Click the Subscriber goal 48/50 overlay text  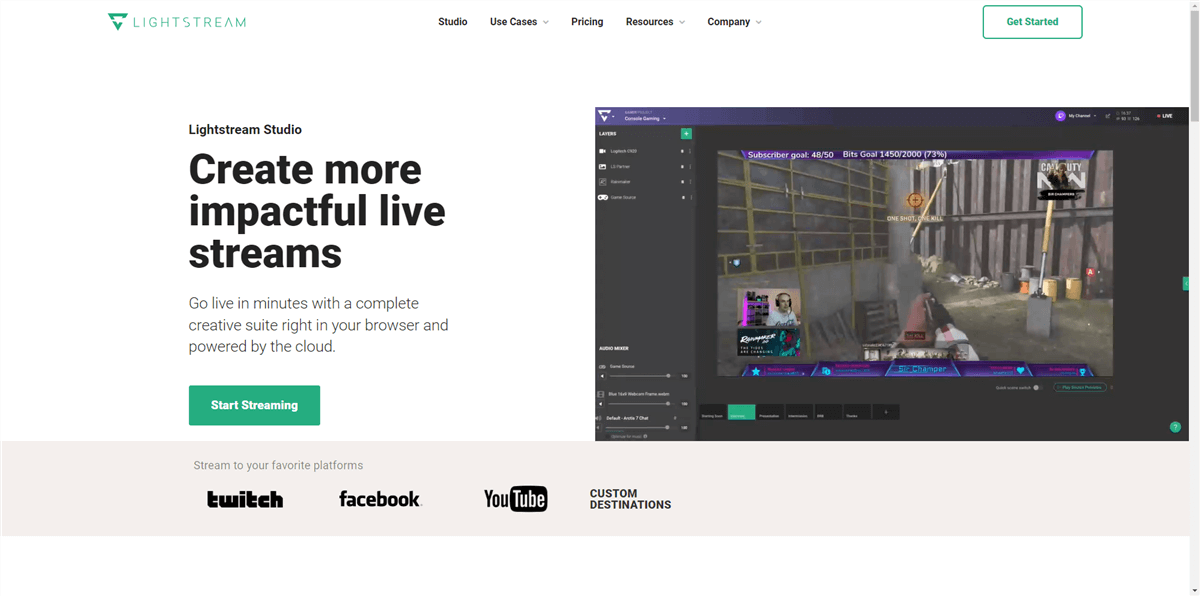[791, 155]
